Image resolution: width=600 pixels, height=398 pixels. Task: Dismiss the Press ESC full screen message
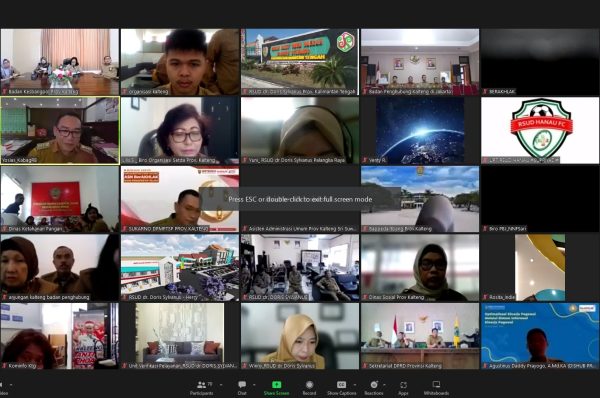tap(300, 199)
